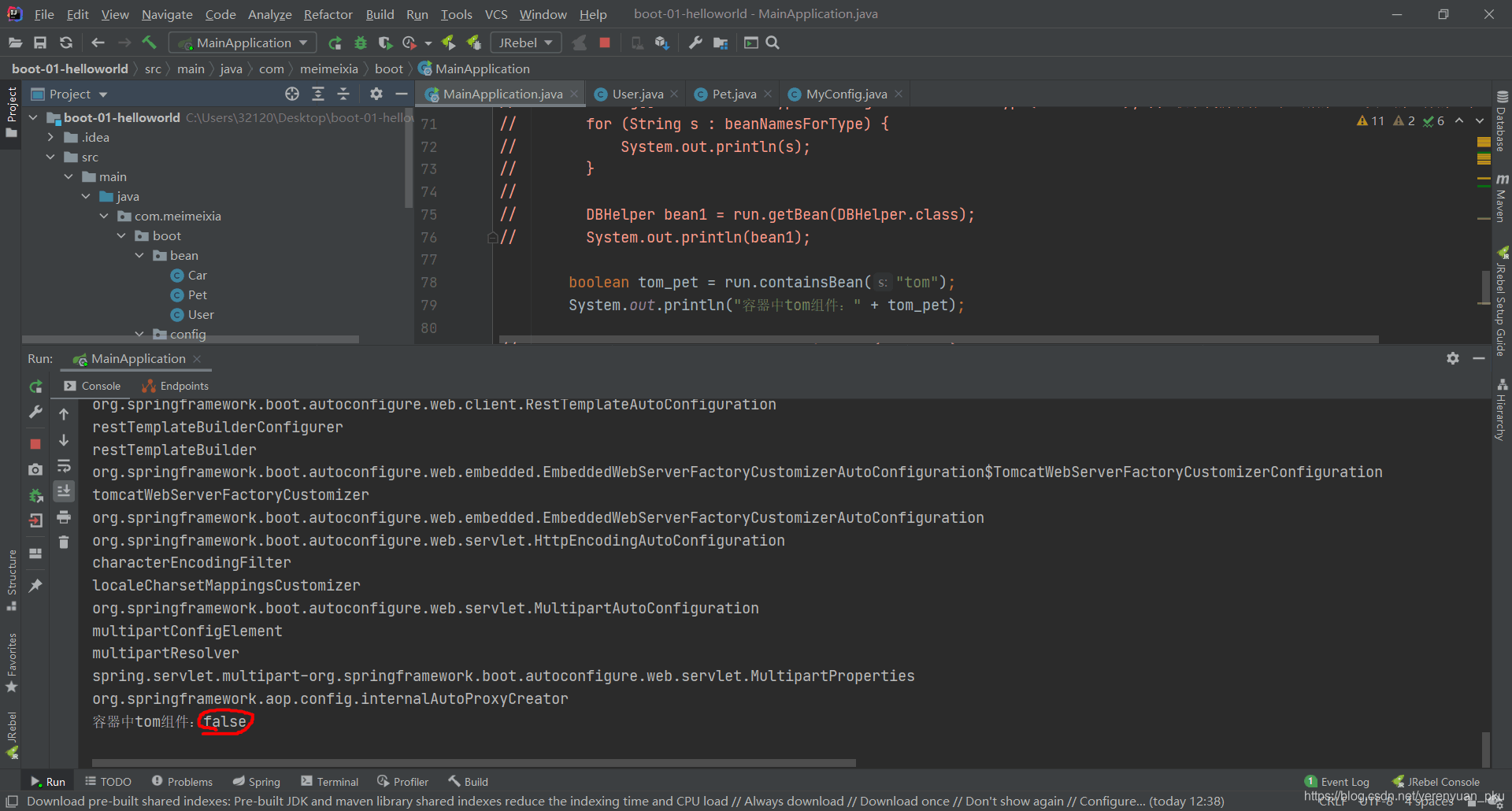Viewport: 1512px width, 811px height.
Task: Locate the opened file in Project tree
Action: [292, 94]
